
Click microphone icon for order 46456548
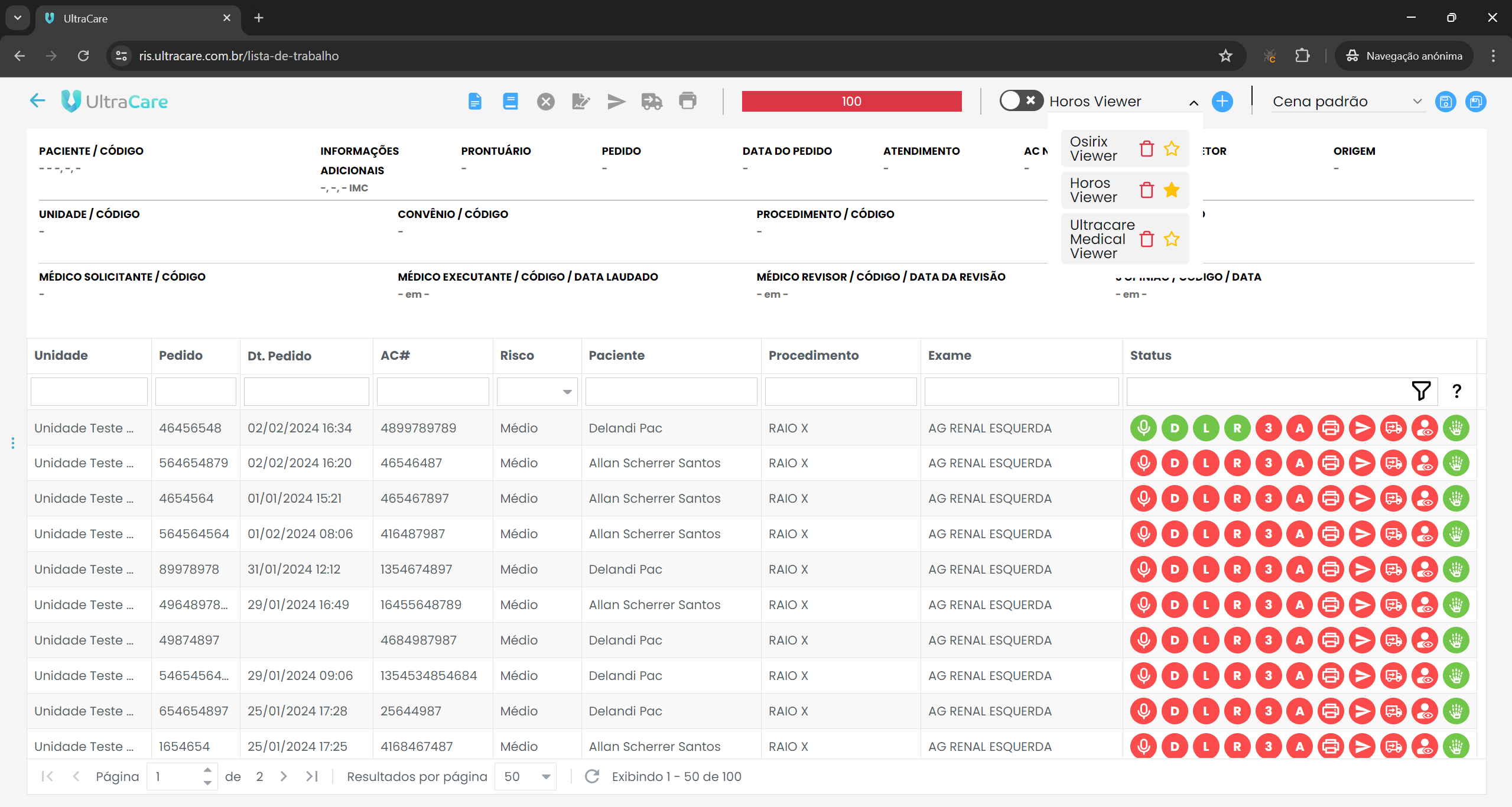pyautogui.click(x=1143, y=428)
